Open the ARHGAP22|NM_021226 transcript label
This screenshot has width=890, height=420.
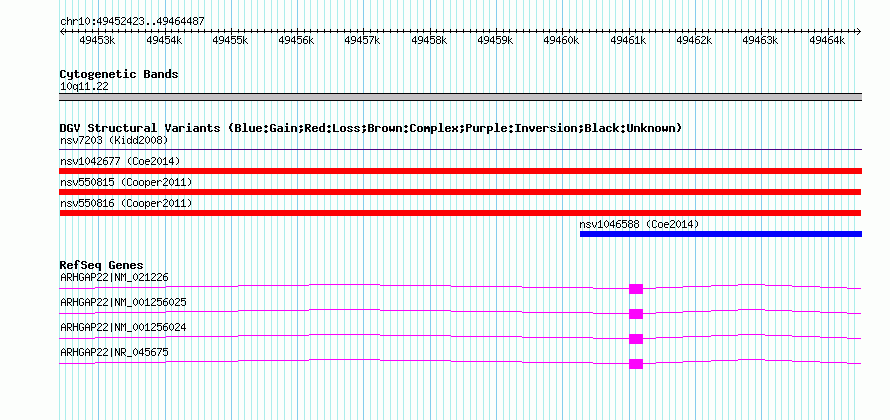point(114,278)
